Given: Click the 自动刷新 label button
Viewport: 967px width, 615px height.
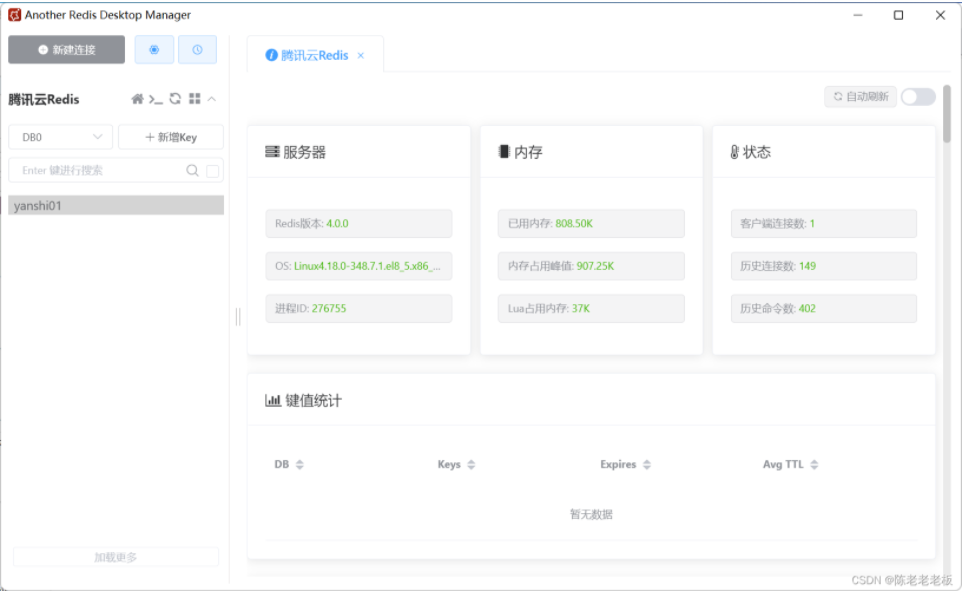Looking at the screenshot, I should tap(860, 97).
